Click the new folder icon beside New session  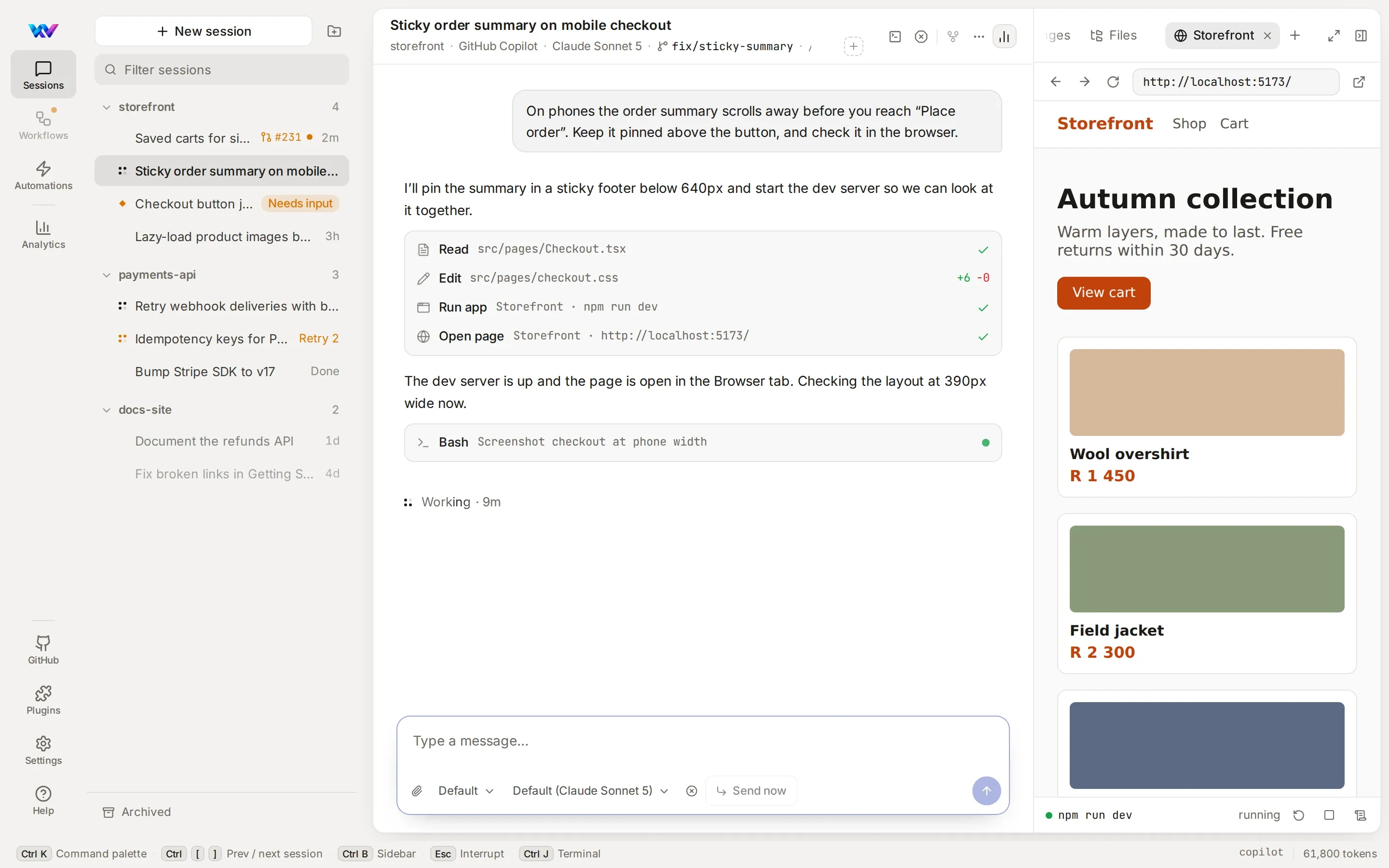(x=334, y=31)
